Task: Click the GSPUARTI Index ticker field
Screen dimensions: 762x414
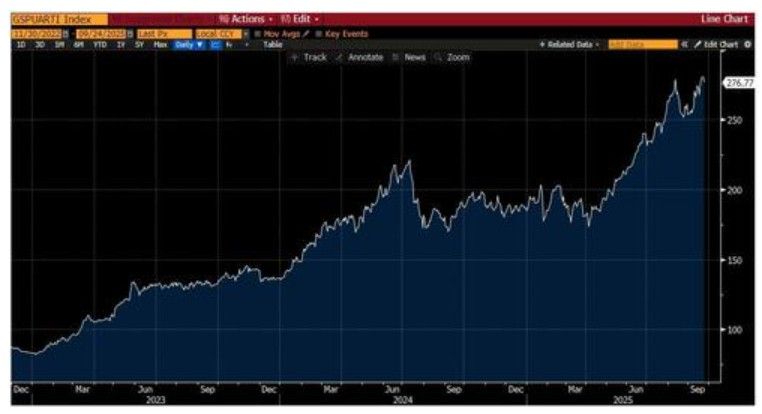Action: [x=59, y=19]
